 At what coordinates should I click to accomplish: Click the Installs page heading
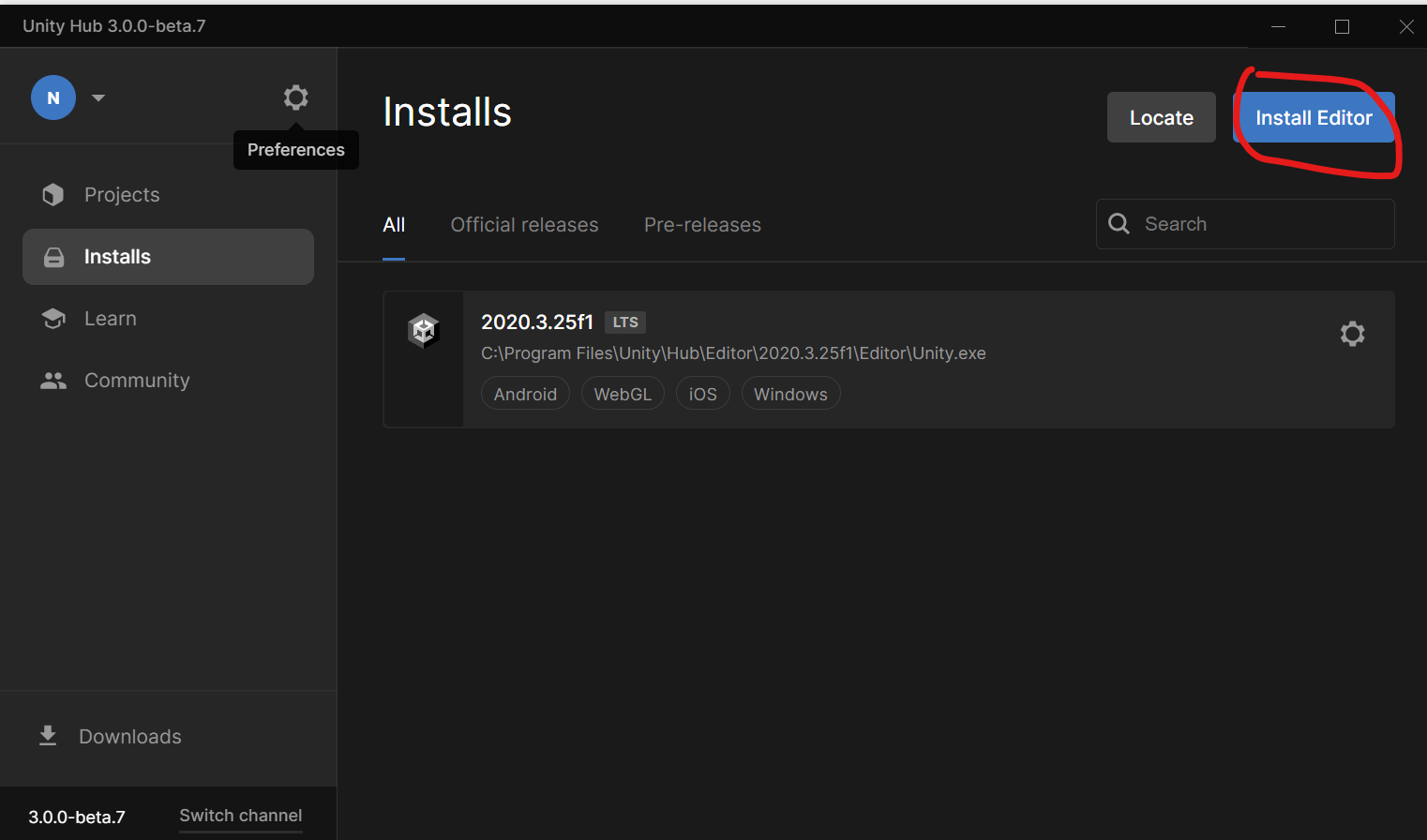[447, 112]
